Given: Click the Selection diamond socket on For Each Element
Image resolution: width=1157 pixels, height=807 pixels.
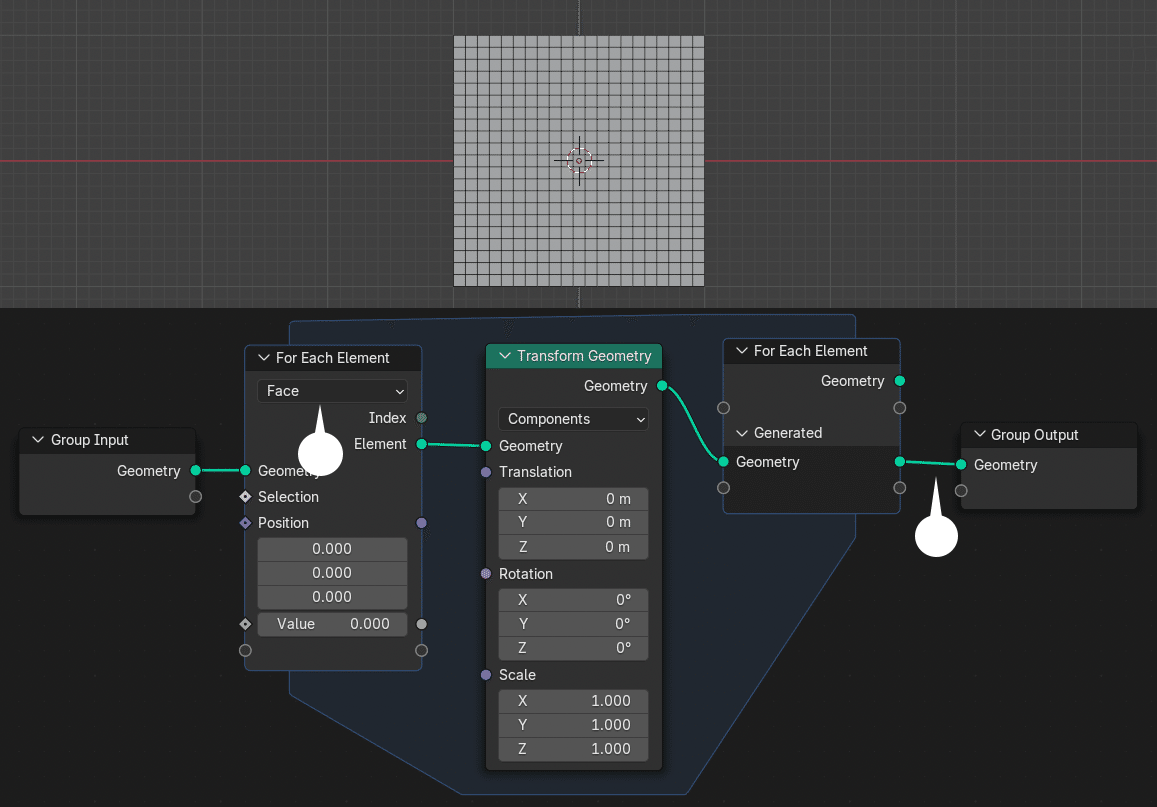Looking at the screenshot, I should point(245,497).
